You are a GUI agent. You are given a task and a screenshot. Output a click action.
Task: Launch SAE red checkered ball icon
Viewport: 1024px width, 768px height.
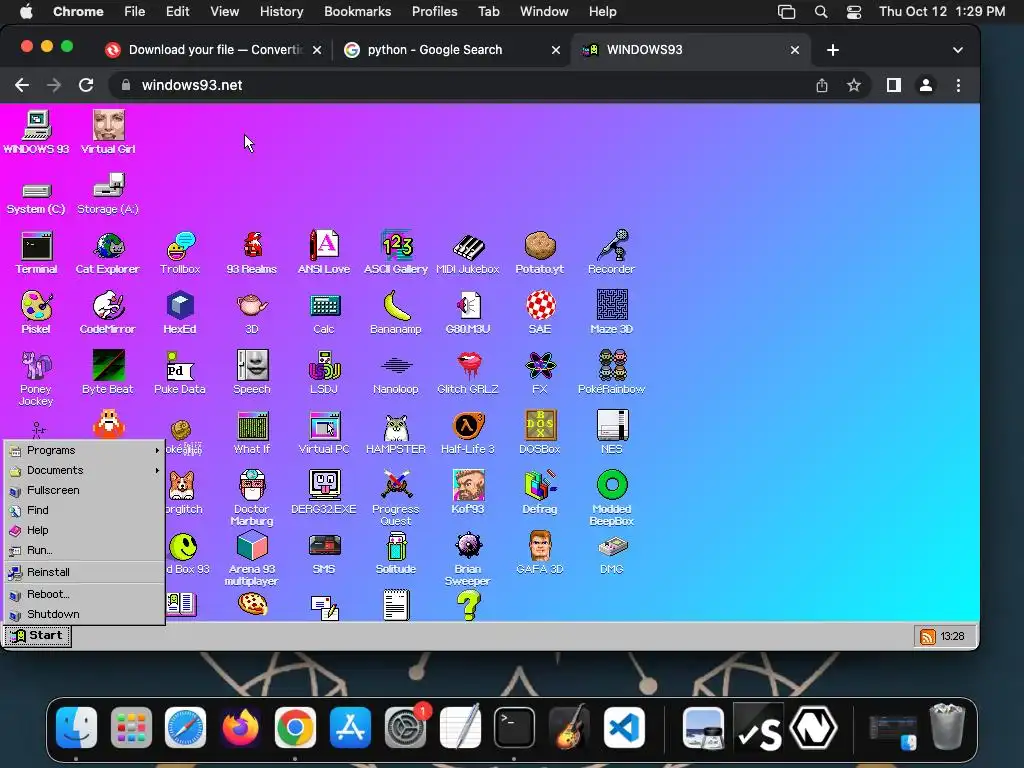tap(540, 313)
